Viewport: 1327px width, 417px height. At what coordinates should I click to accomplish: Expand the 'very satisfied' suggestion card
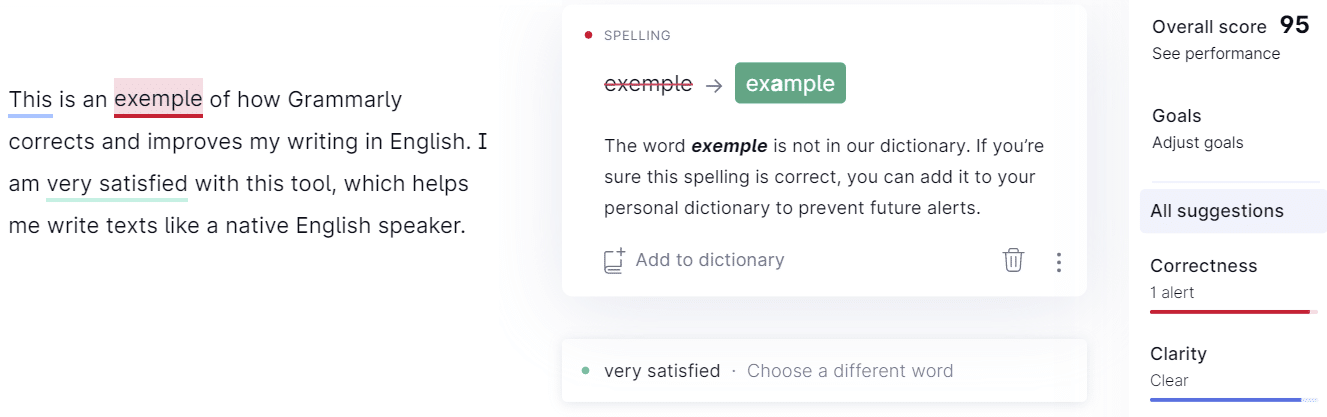pos(824,371)
